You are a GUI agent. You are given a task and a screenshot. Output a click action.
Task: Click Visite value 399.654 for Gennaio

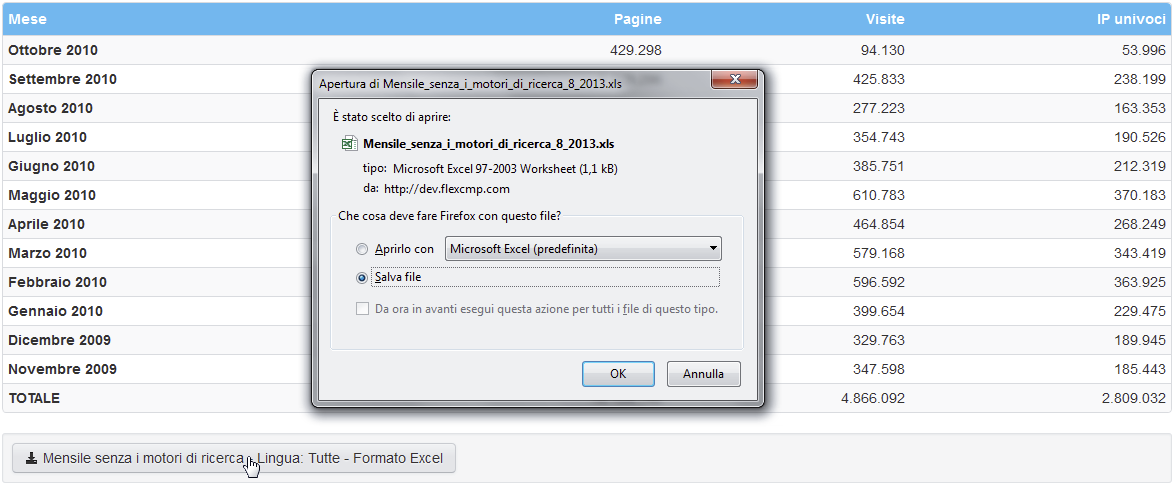tap(879, 311)
